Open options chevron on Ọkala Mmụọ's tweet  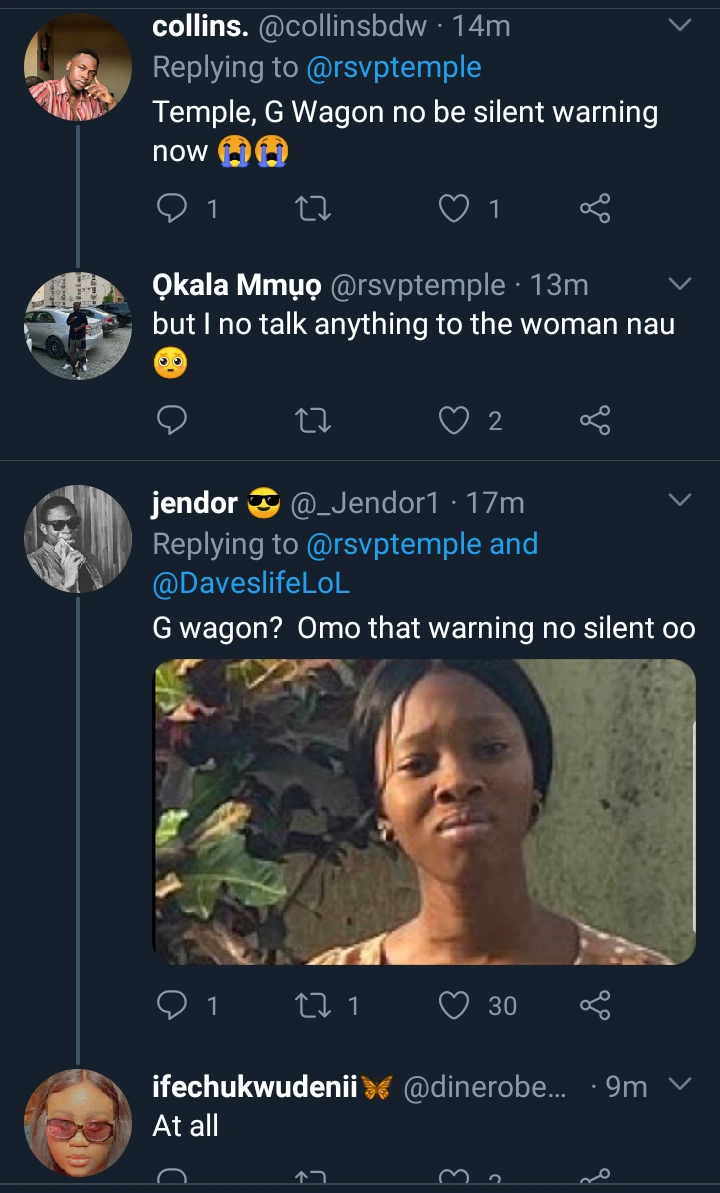680,285
